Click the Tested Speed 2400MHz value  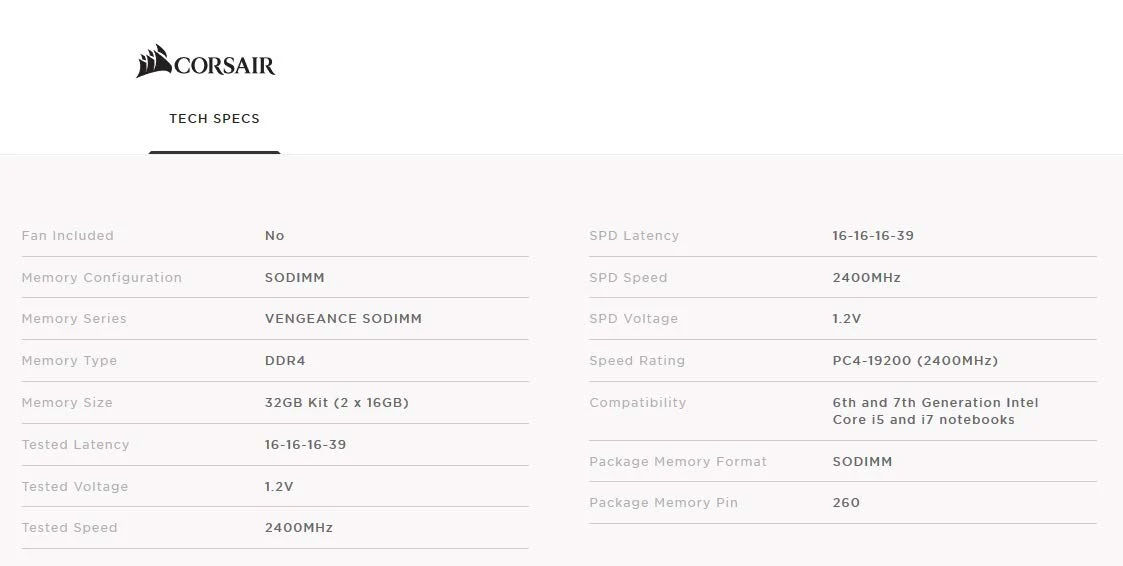pyautogui.click(x=299, y=528)
